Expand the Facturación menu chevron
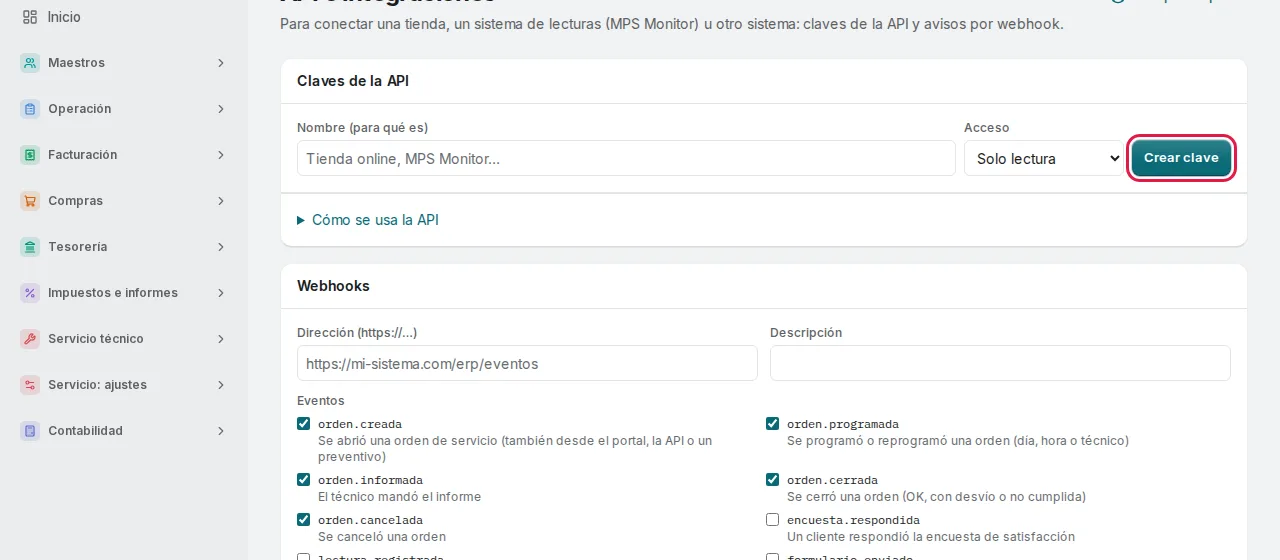 [221, 155]
